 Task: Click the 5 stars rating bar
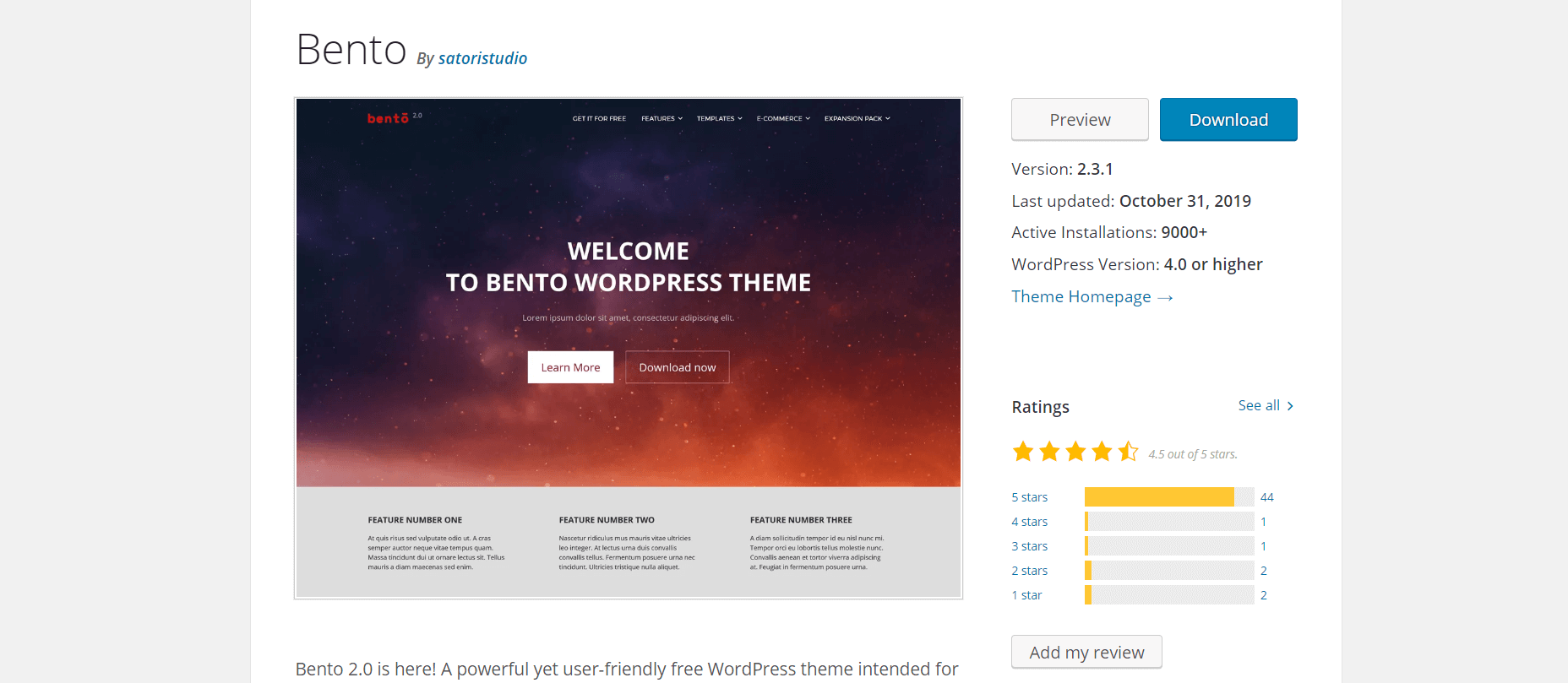point(1169,496)
